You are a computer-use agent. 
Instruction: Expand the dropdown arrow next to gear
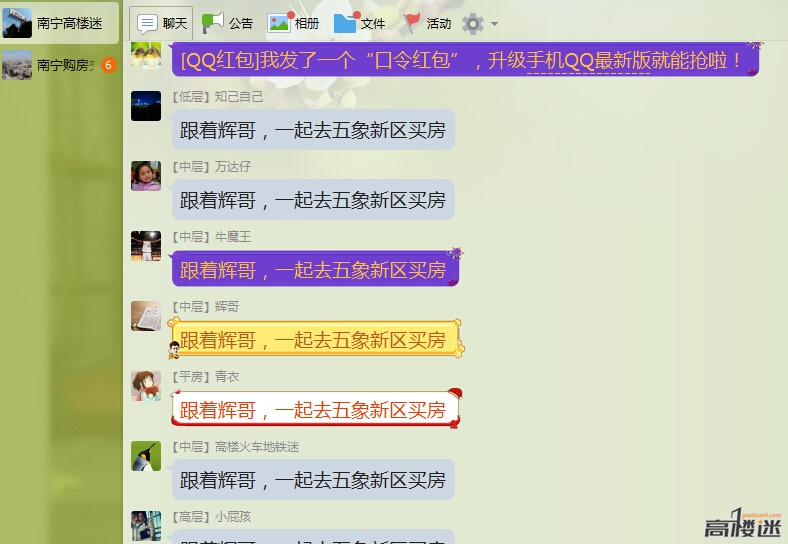(495, 24)
